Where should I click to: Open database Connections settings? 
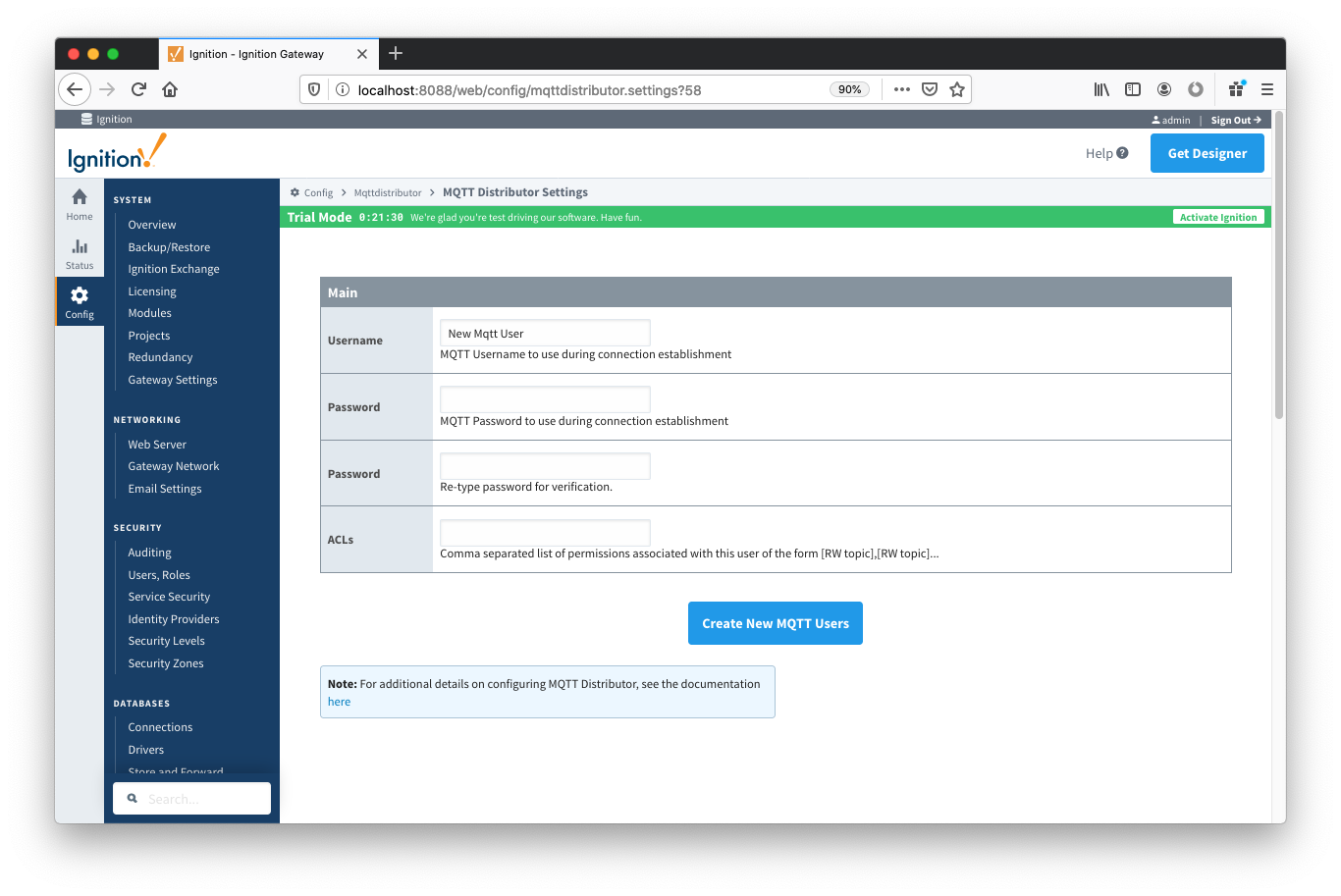pos(160,727)
